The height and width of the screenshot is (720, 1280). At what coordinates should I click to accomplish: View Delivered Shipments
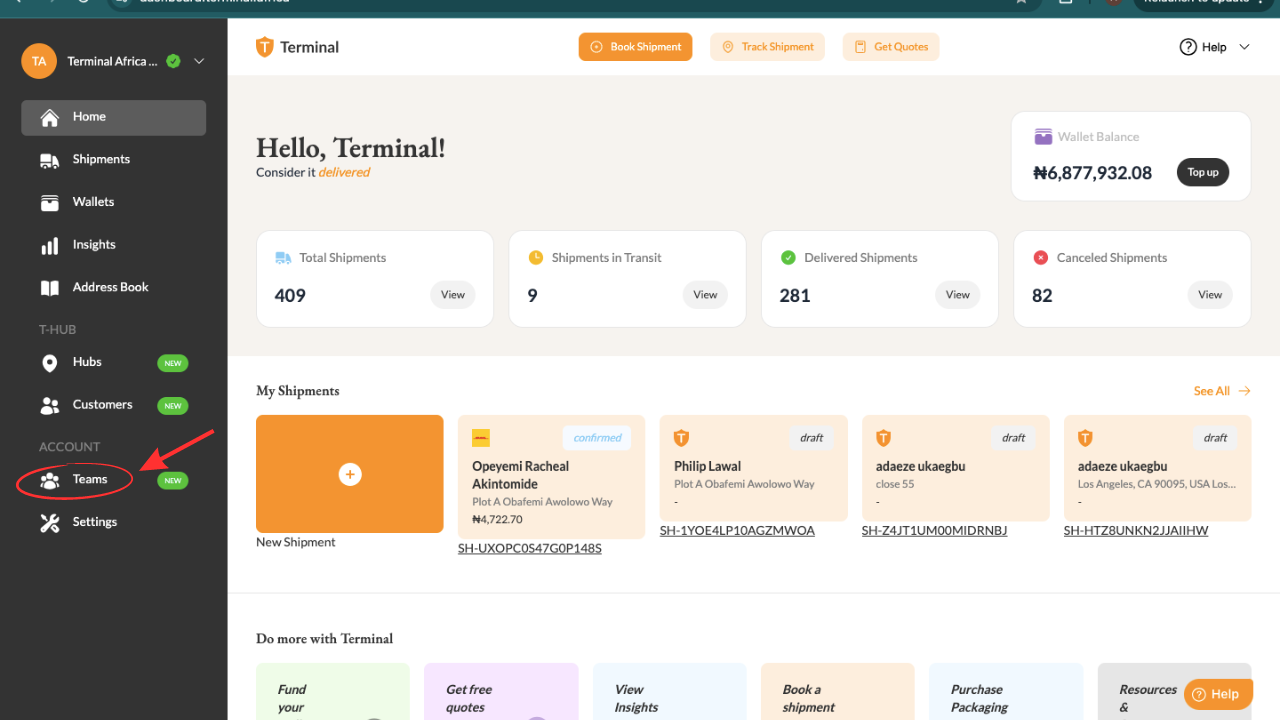pyautogui.click(x=958, y=295)
